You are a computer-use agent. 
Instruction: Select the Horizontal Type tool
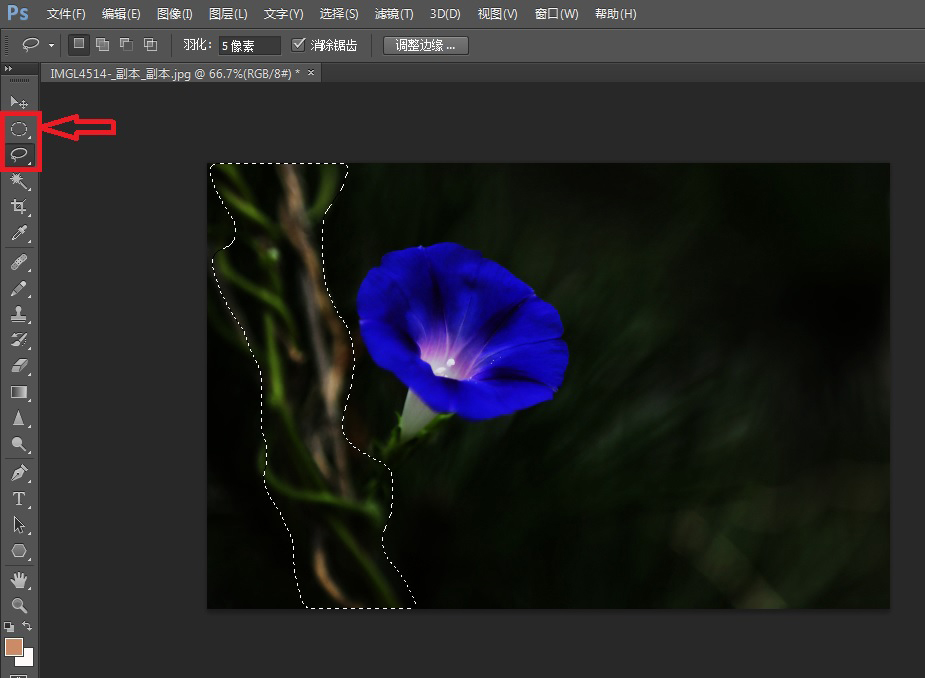pos(18,498)
